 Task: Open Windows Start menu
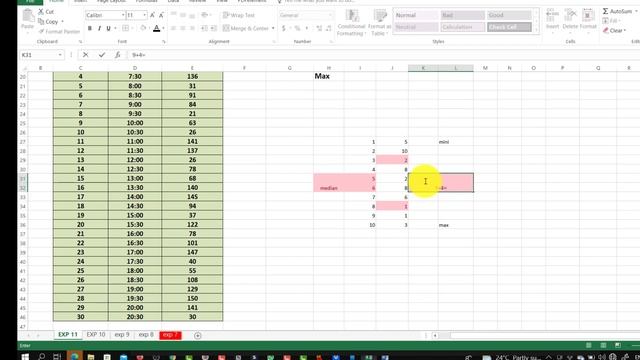click(x=25, y=357)
